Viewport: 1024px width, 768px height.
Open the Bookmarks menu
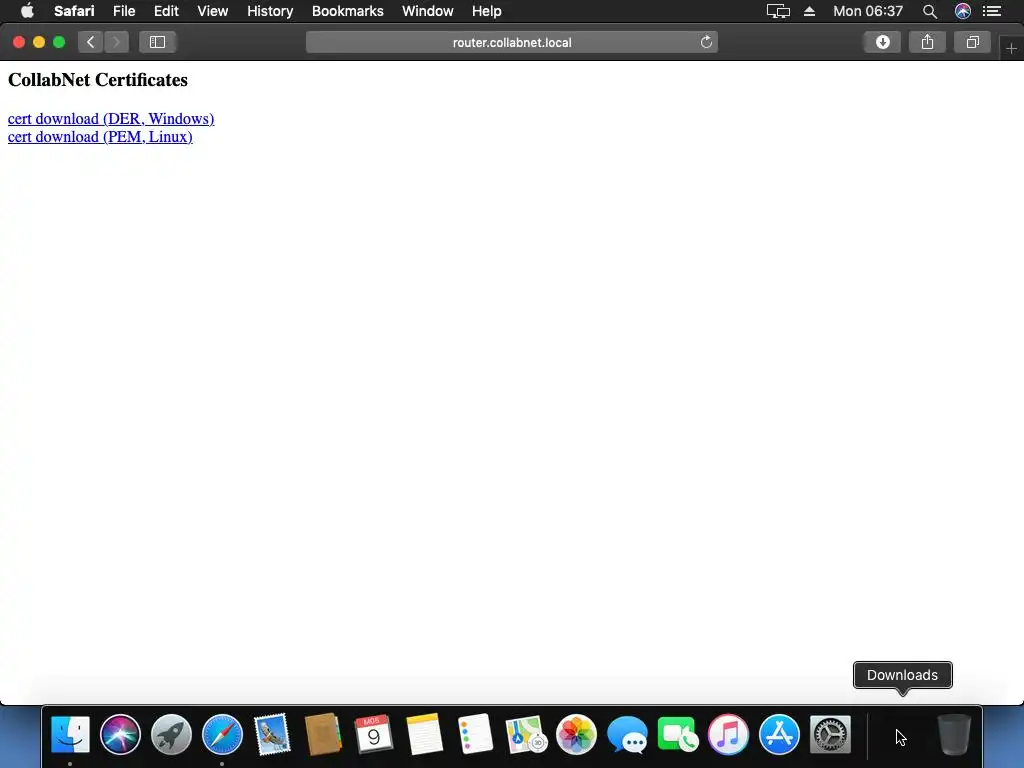(347, 11)
